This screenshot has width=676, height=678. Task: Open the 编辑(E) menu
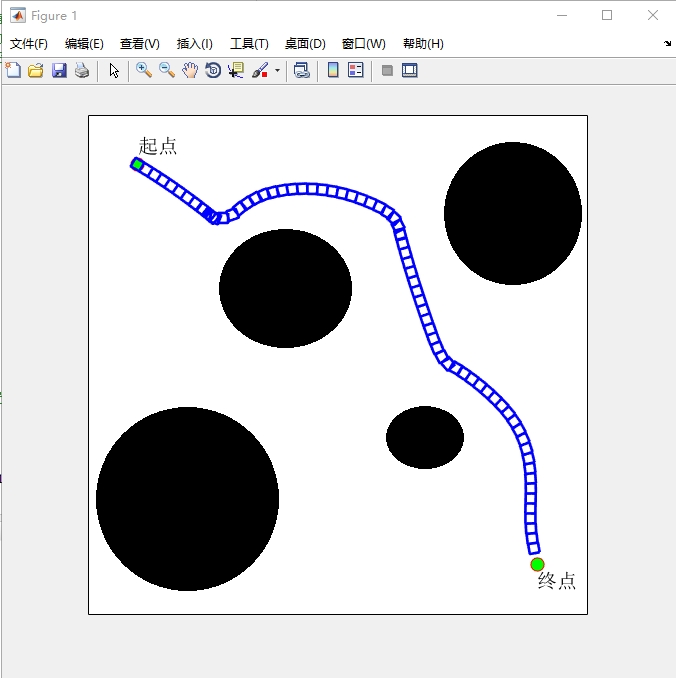click(84, 44)
